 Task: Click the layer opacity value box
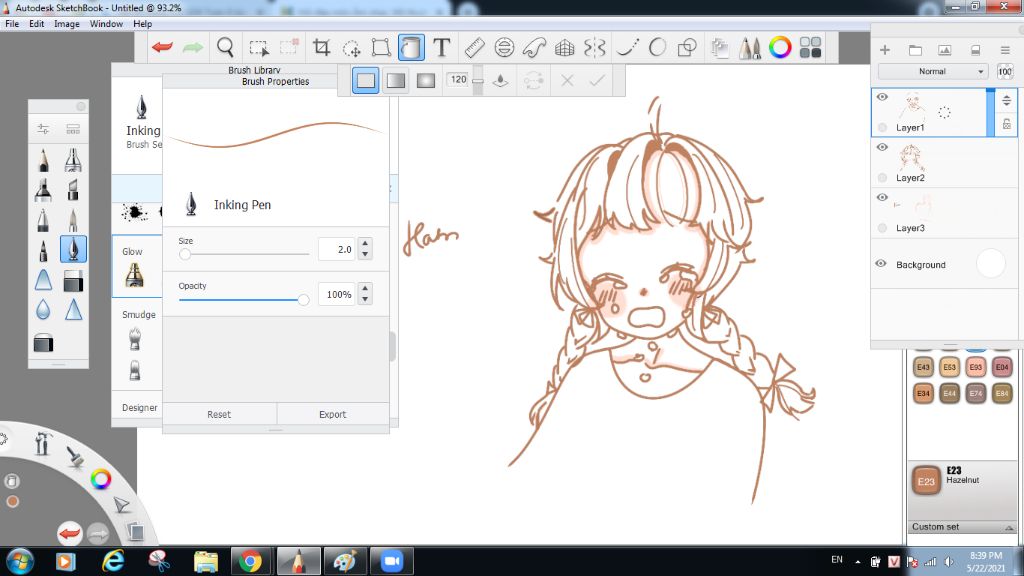coord(1005,71)
